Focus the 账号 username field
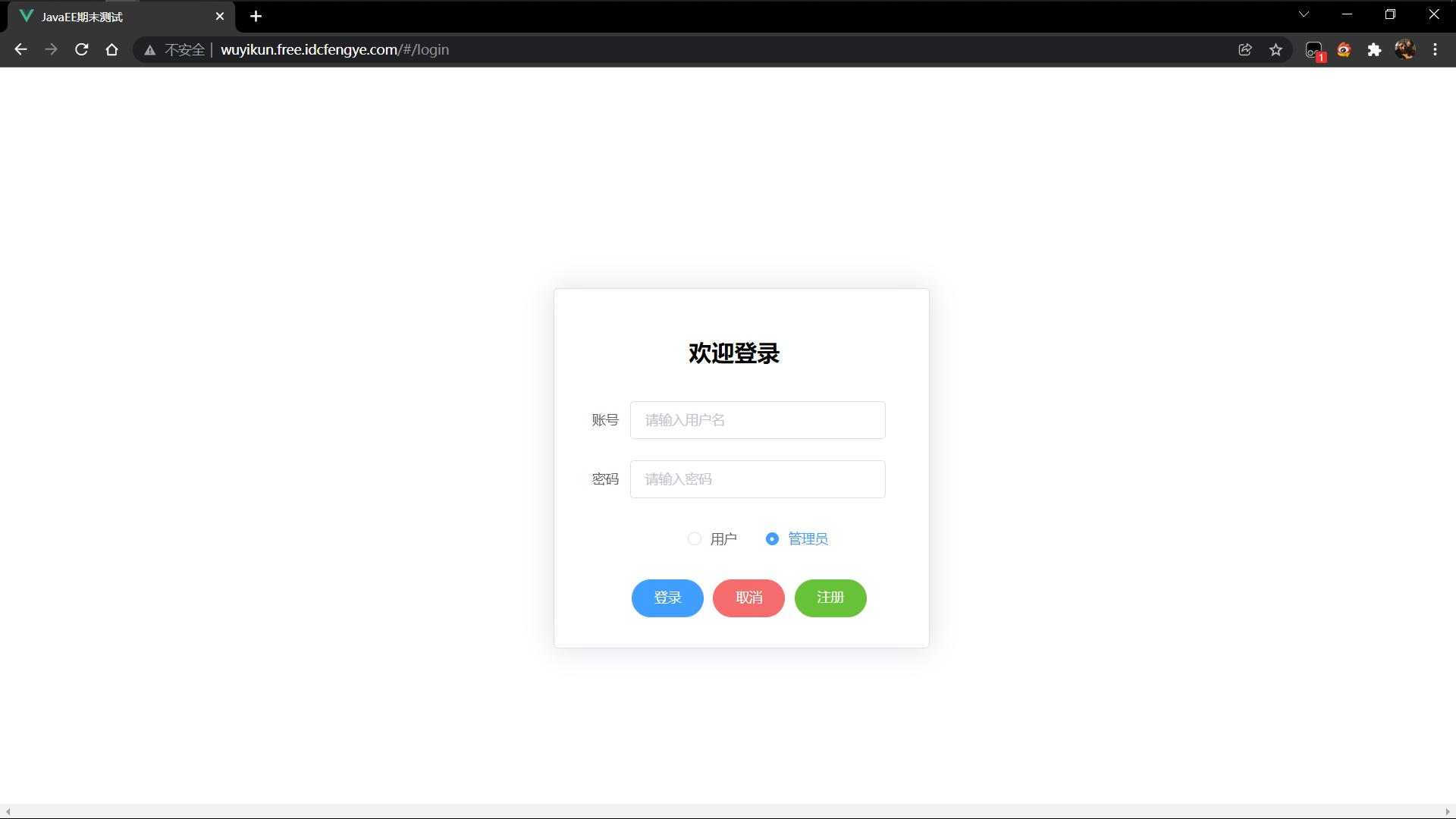 757,420
